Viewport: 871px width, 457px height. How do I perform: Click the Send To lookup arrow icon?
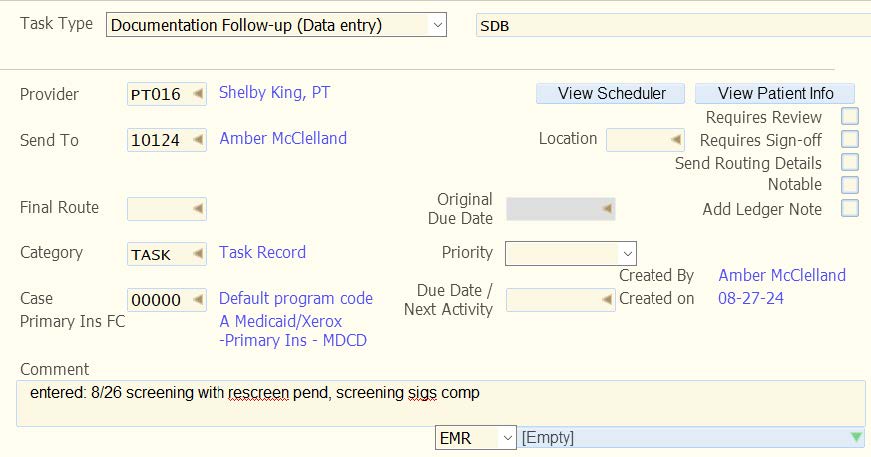tap(198, 141)
